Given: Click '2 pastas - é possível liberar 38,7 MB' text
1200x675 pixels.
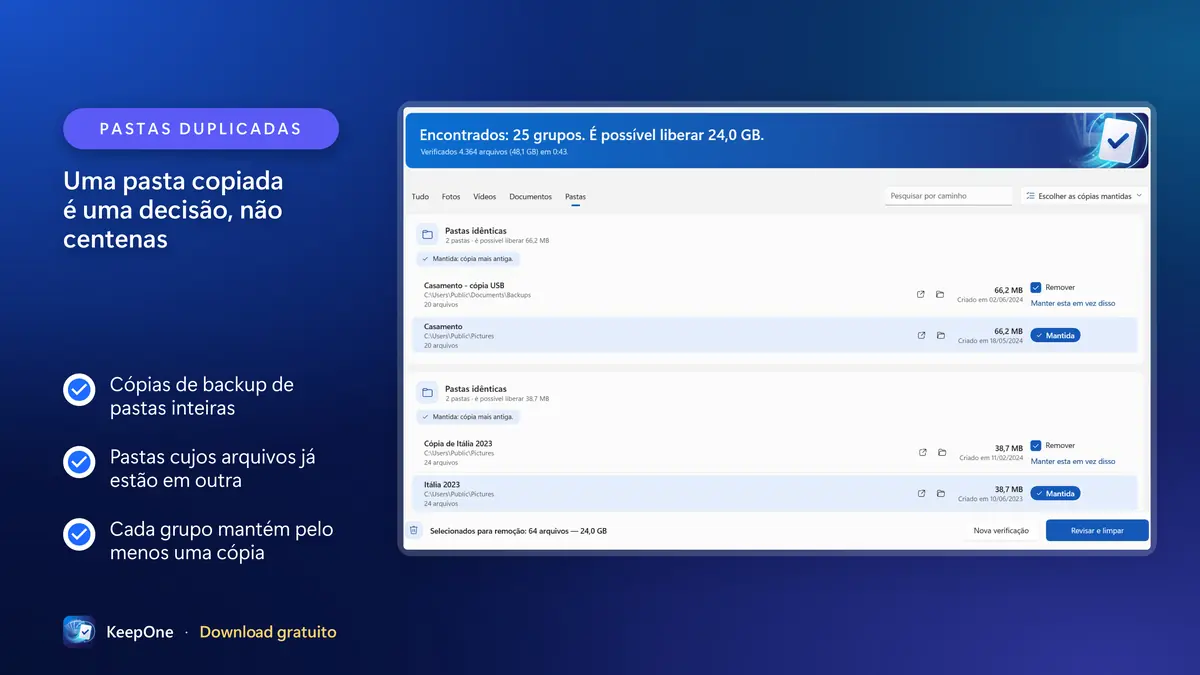Looking at the screenshot, I should (x=497, y=399).
